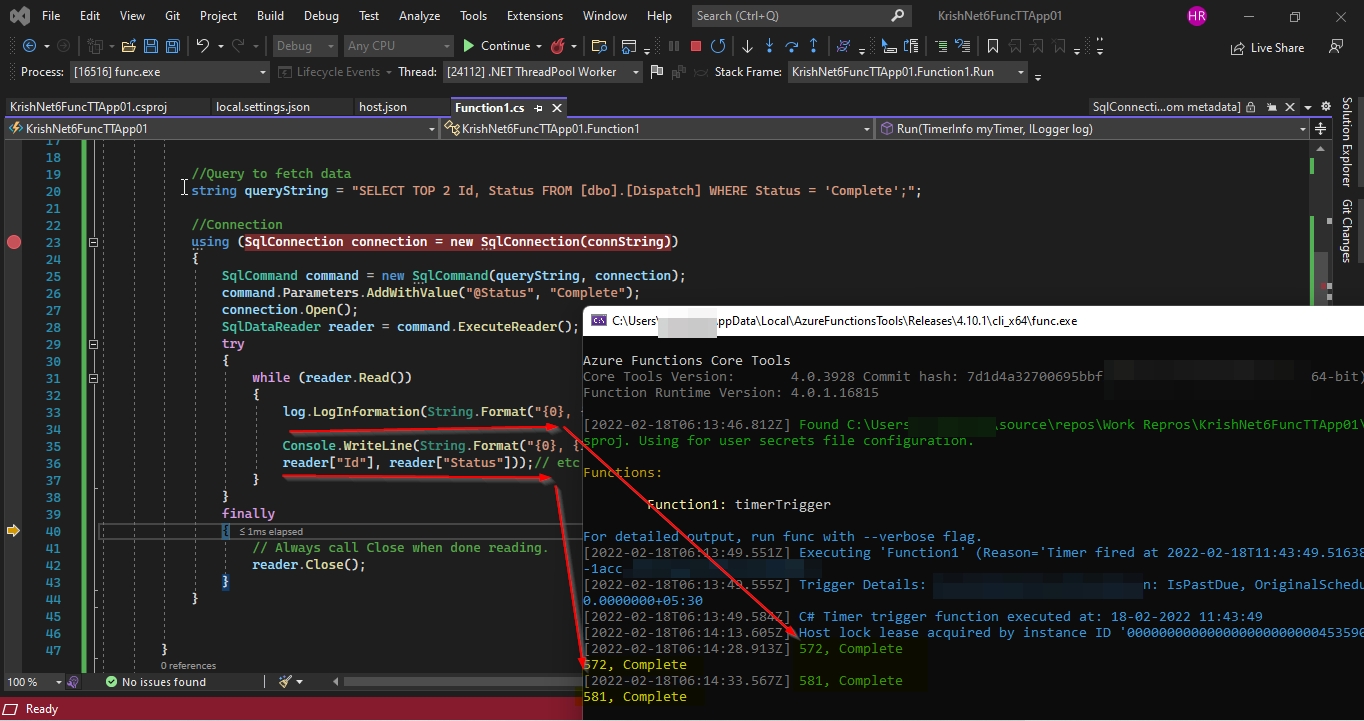1364x721 pixels.
Task: Click the Step Into icon
Action: 769,46
